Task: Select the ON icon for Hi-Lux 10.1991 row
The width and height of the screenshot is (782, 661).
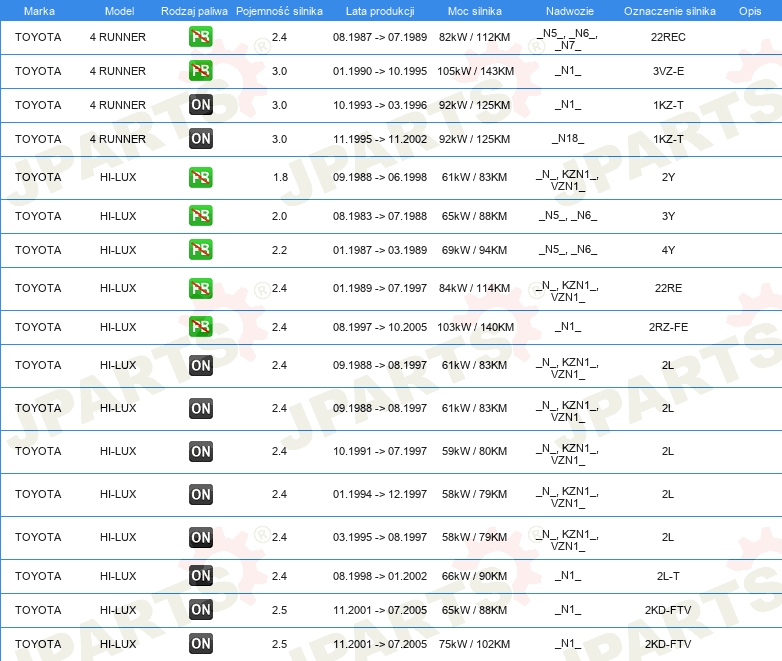Action: click(200, 451)
